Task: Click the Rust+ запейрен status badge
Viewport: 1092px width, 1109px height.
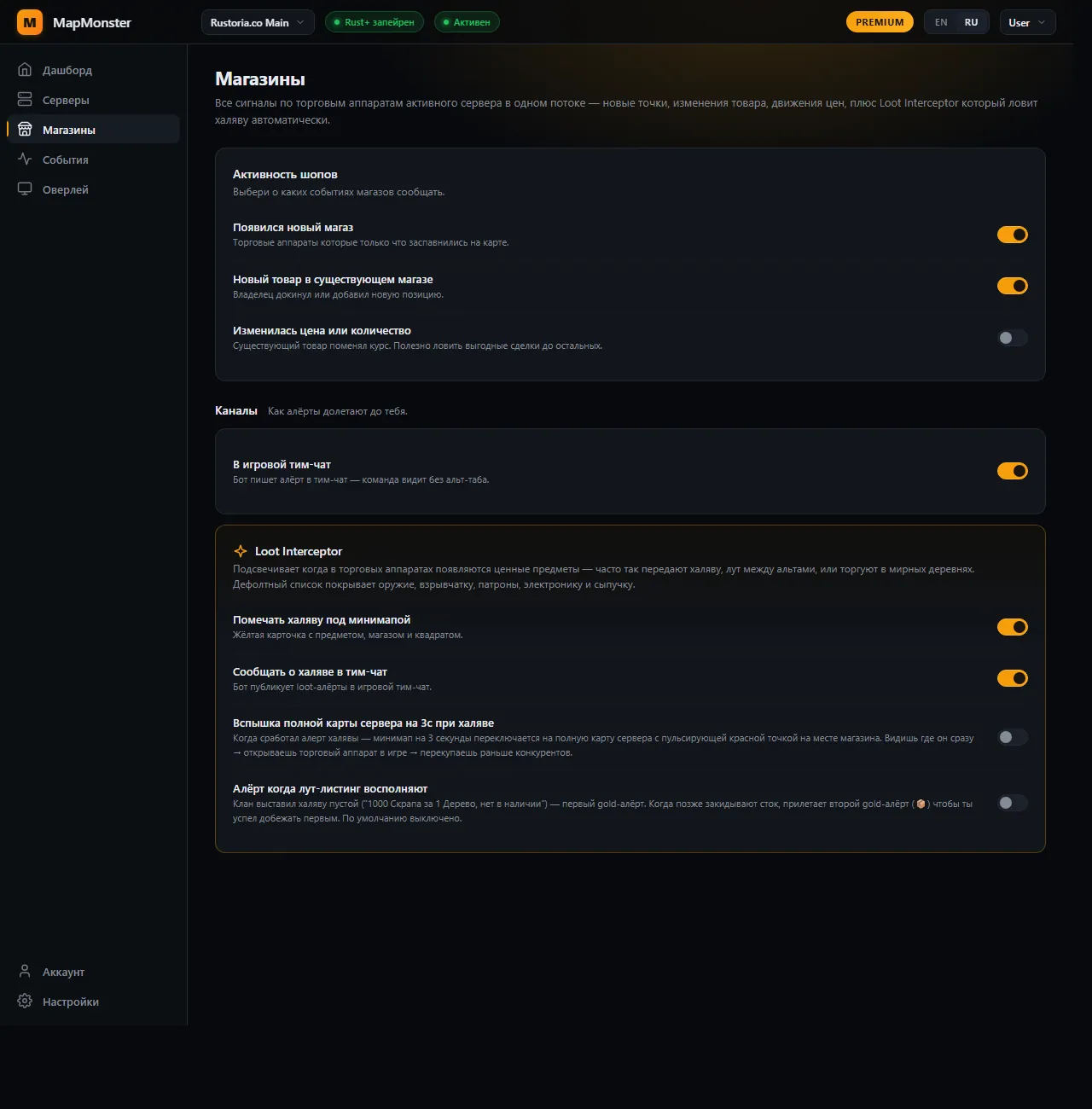Action: click(x=375, y=22)
